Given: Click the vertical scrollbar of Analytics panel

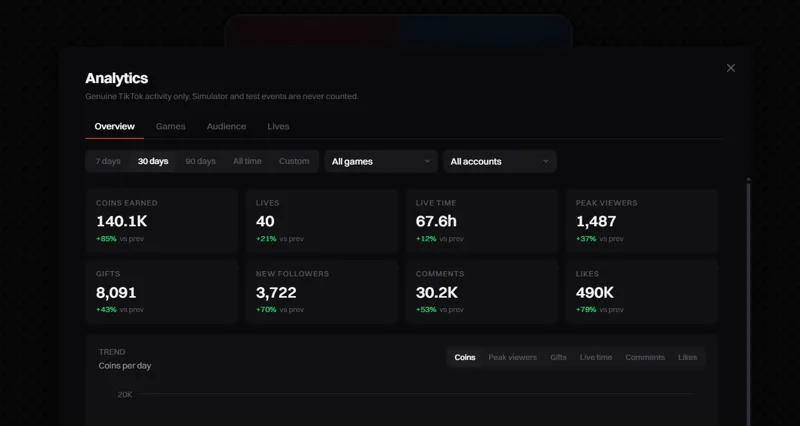Looking at the screenshot, I should pos(748,302).
